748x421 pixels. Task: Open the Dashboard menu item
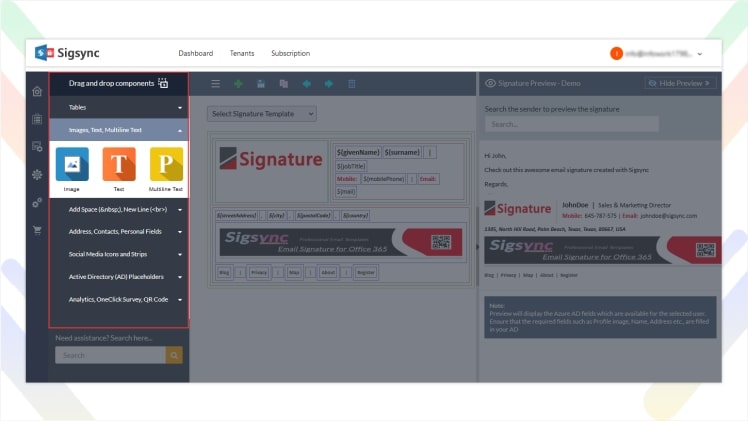coord(196,53)
